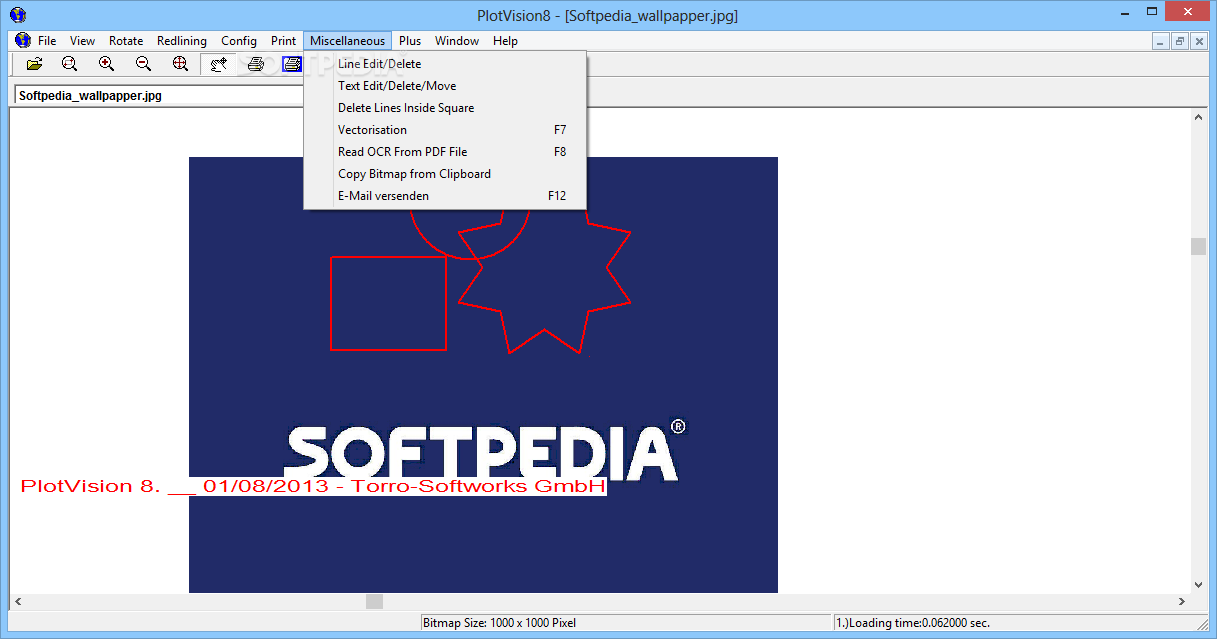Open the Redlining menu
Viewport: 1217px width, 639px height.
[182, 41]
